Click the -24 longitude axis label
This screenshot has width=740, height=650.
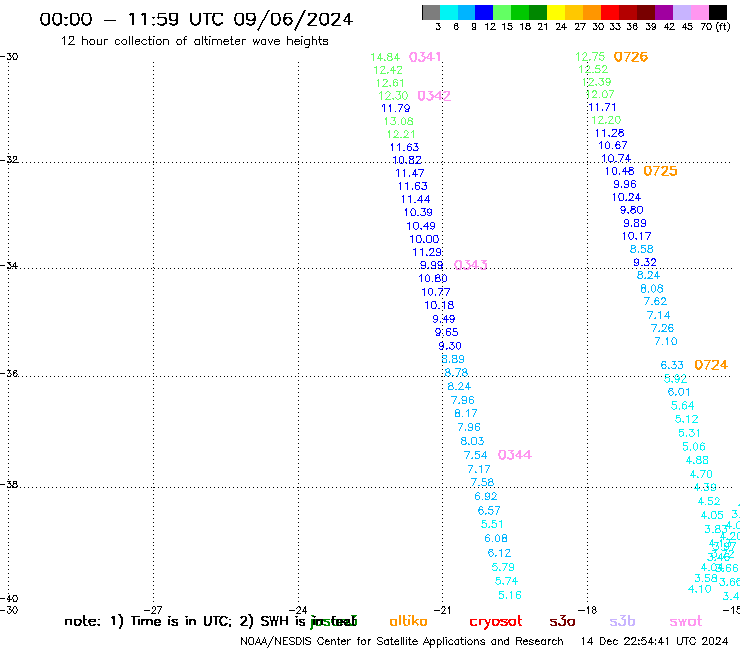(x=298, y=610)
